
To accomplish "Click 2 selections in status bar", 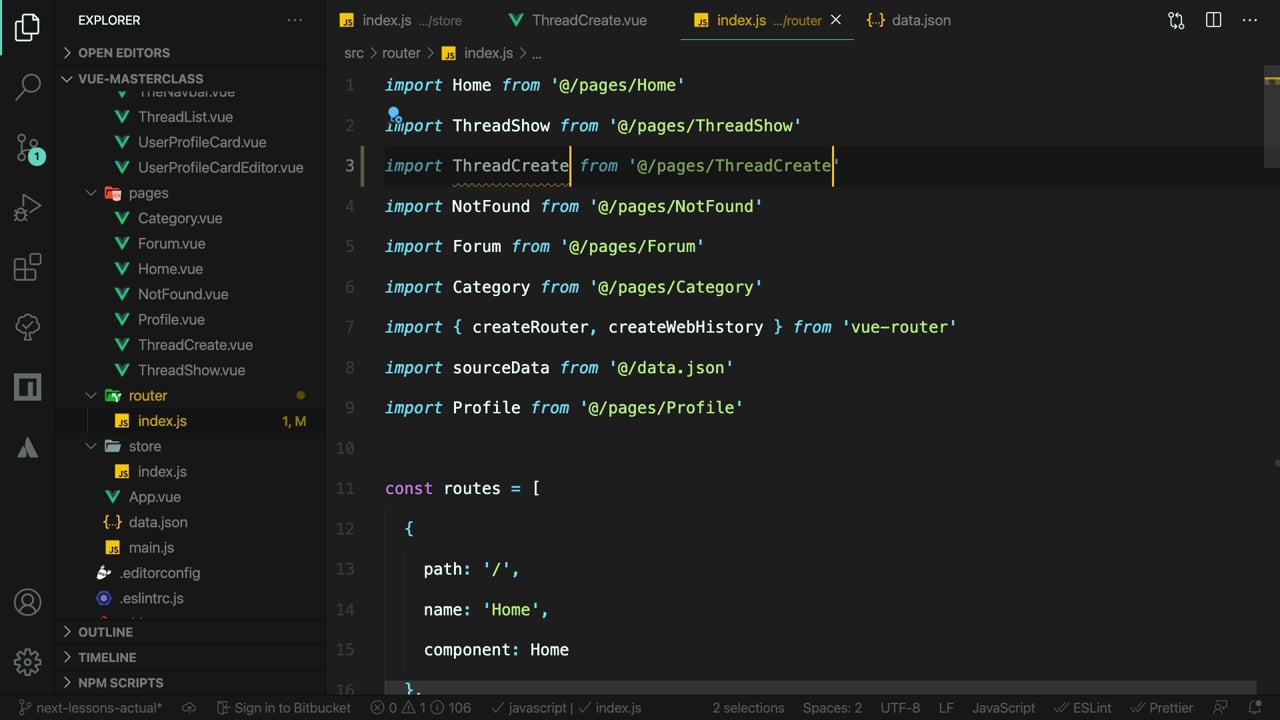I will point(748,708).
